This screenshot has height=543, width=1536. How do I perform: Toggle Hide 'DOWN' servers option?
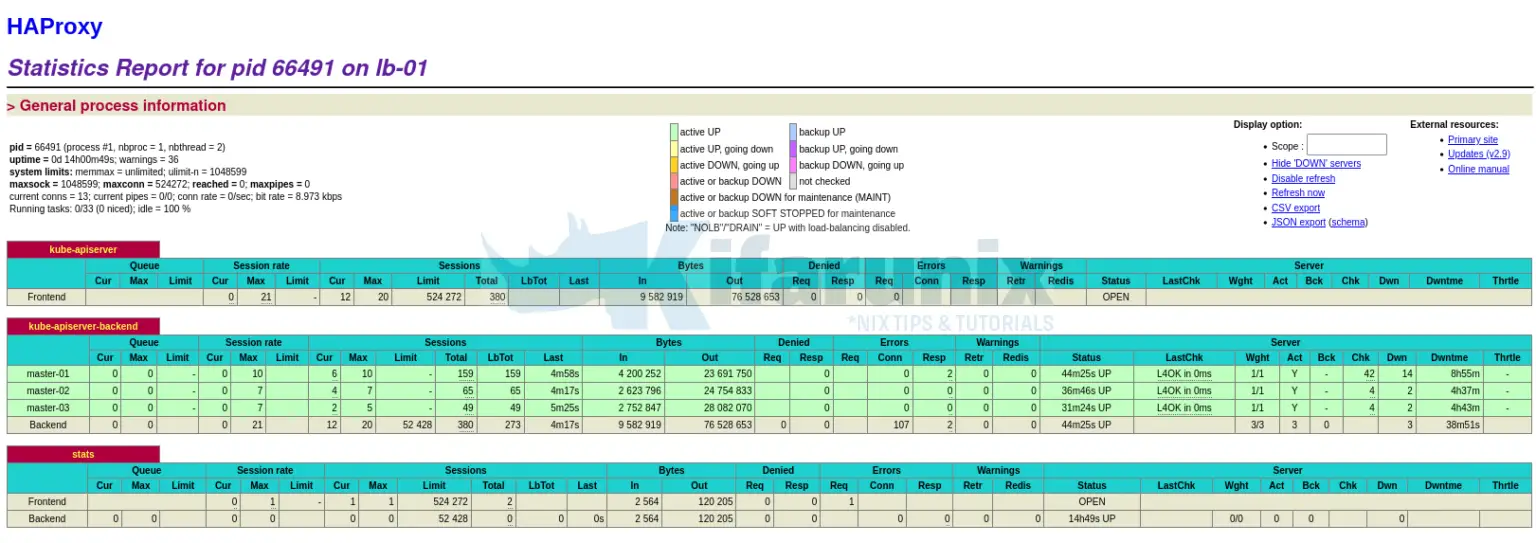pyautogui.click(x=1315, y=163)
